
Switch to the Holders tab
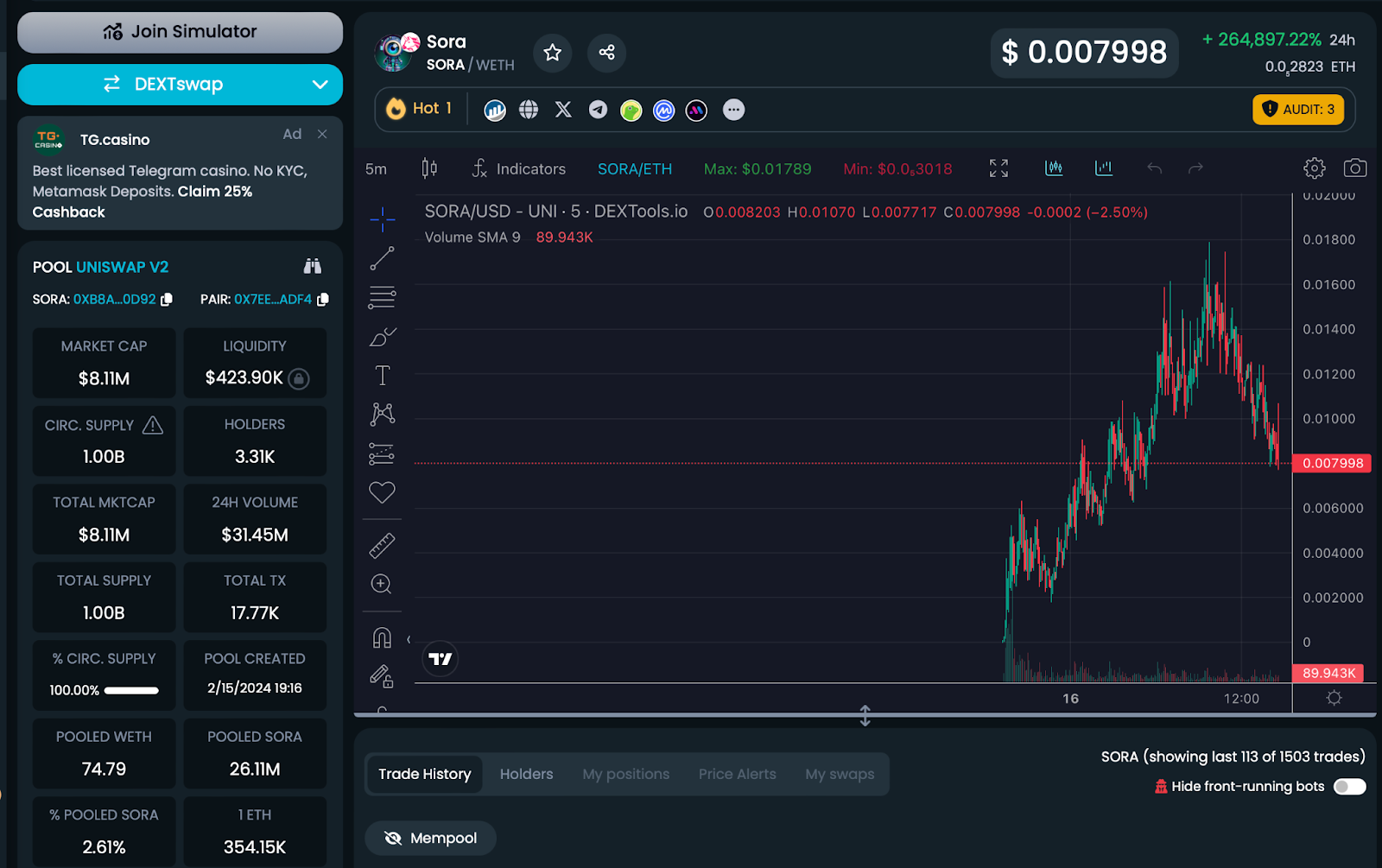point(526,774)
